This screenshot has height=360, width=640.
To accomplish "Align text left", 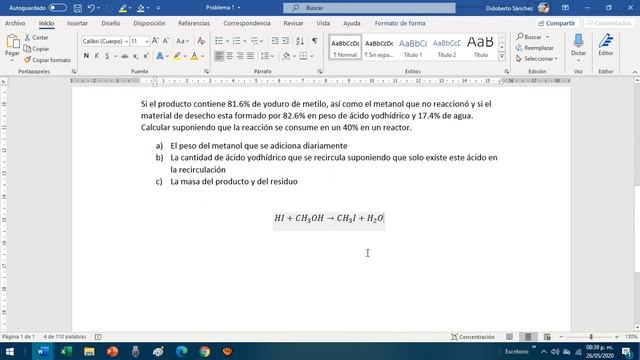I will (x=219, y=56).
